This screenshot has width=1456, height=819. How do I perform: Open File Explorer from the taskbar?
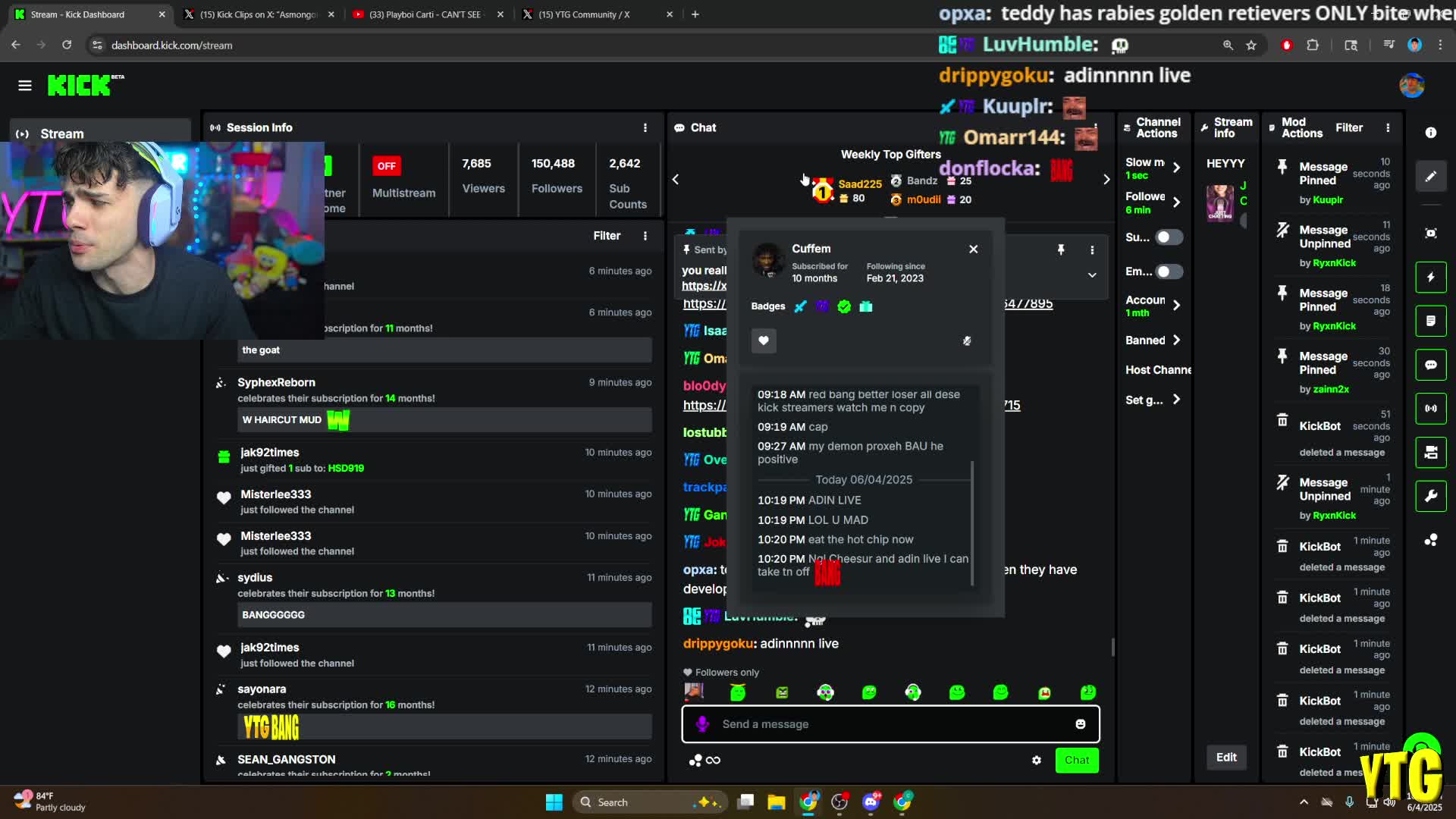click(x=777, y=802)
